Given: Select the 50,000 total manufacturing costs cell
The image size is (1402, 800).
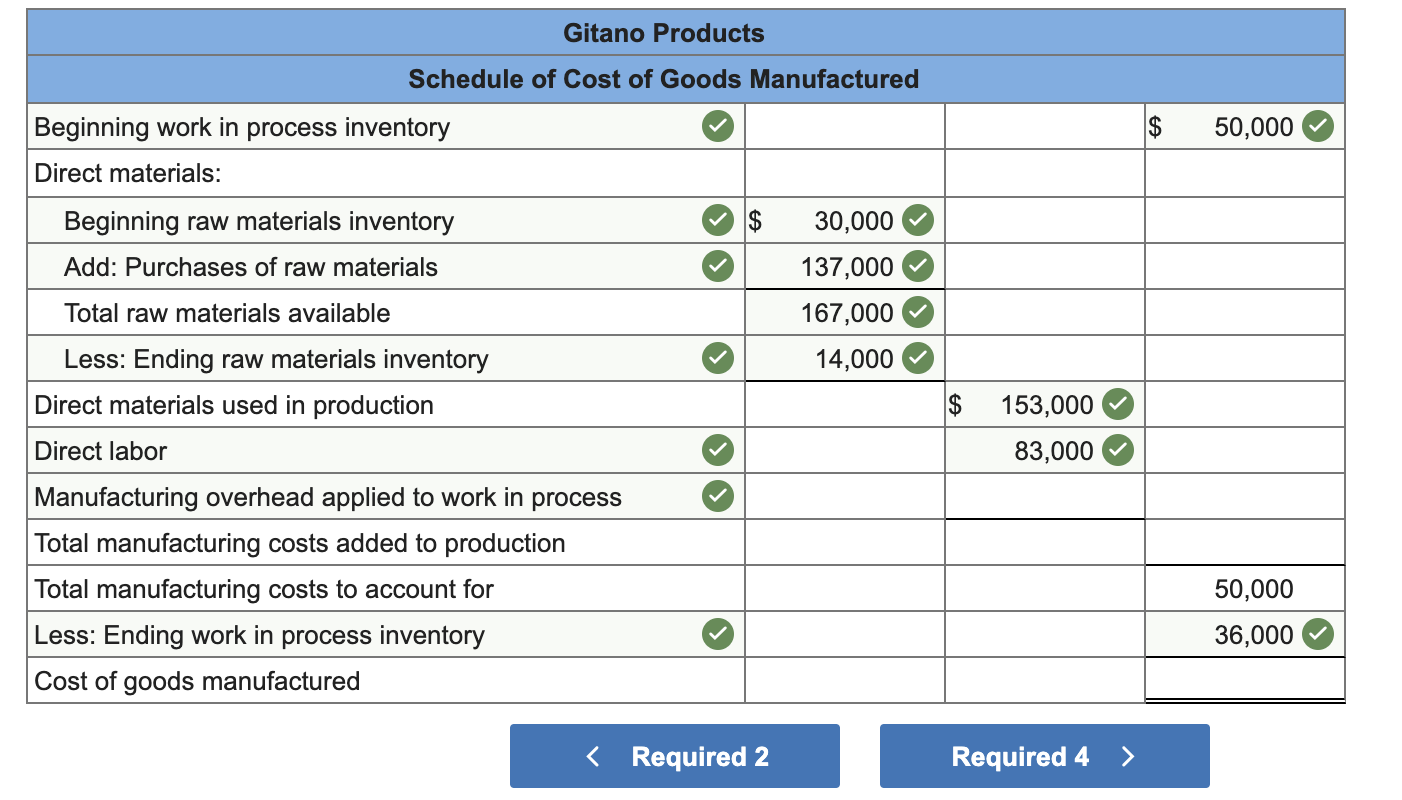Looking at the screenshot, I should coord(1244,589).
